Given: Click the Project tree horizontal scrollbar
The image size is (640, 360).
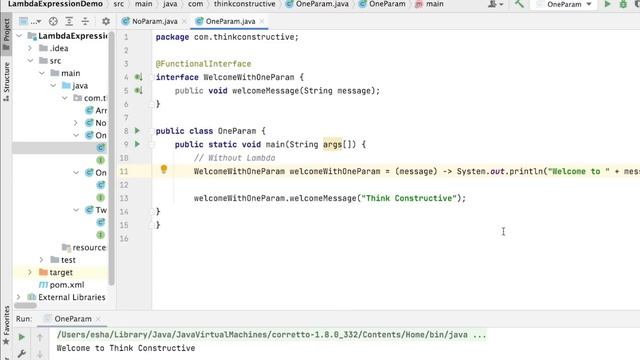Looking at the screenshot, I should pyautogui.click(x=25, y=305).
